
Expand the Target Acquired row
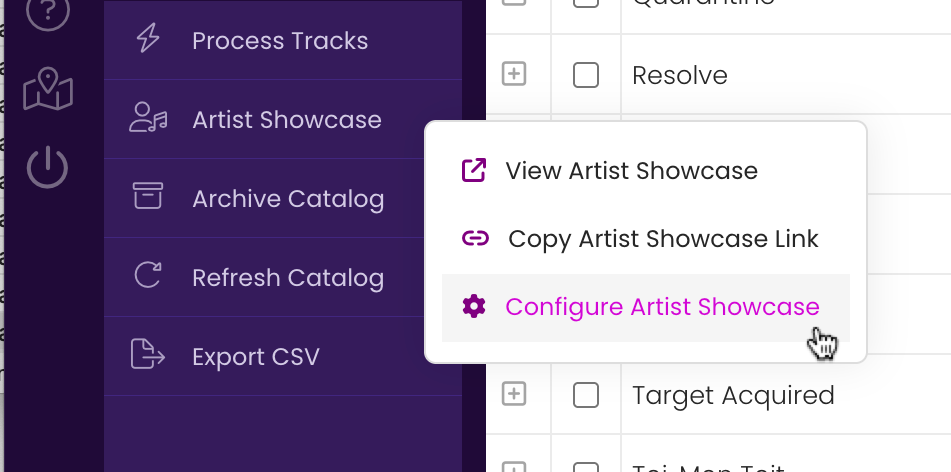pos(514,394)
